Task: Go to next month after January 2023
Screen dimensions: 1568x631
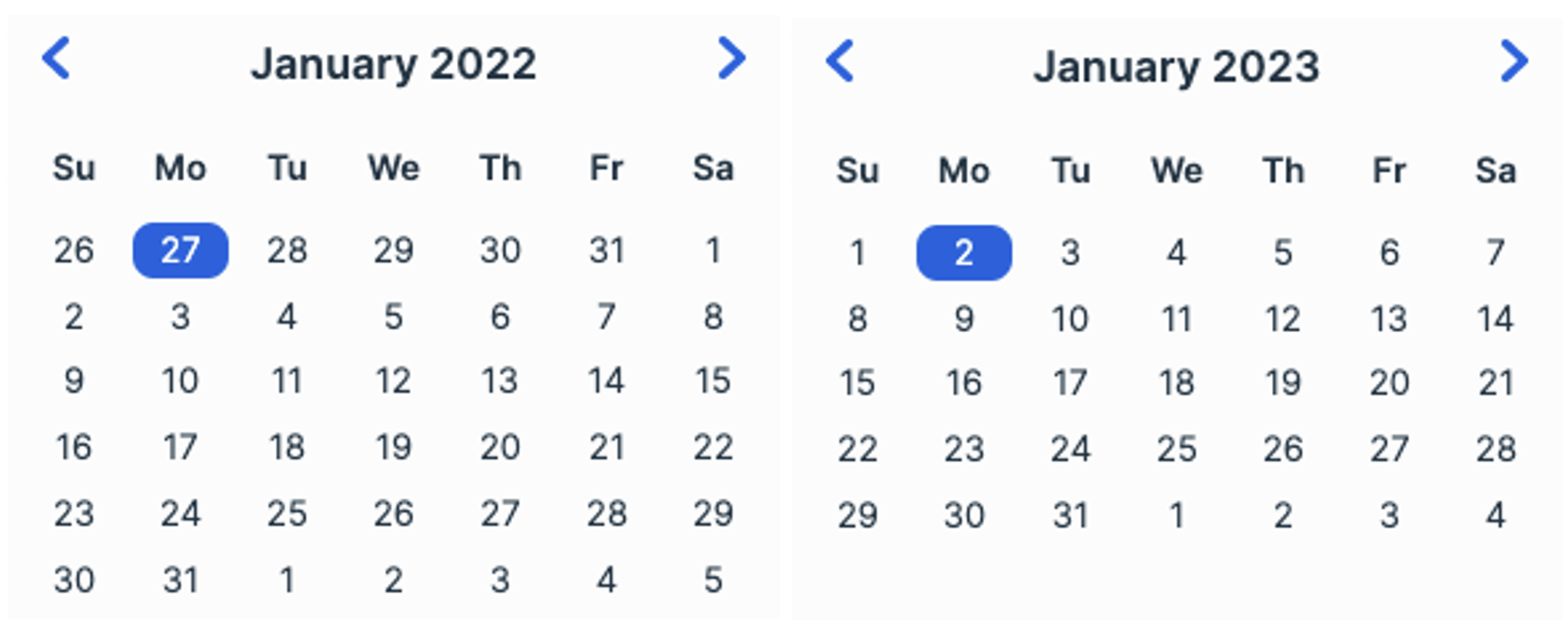Action: click(1514, 60)
